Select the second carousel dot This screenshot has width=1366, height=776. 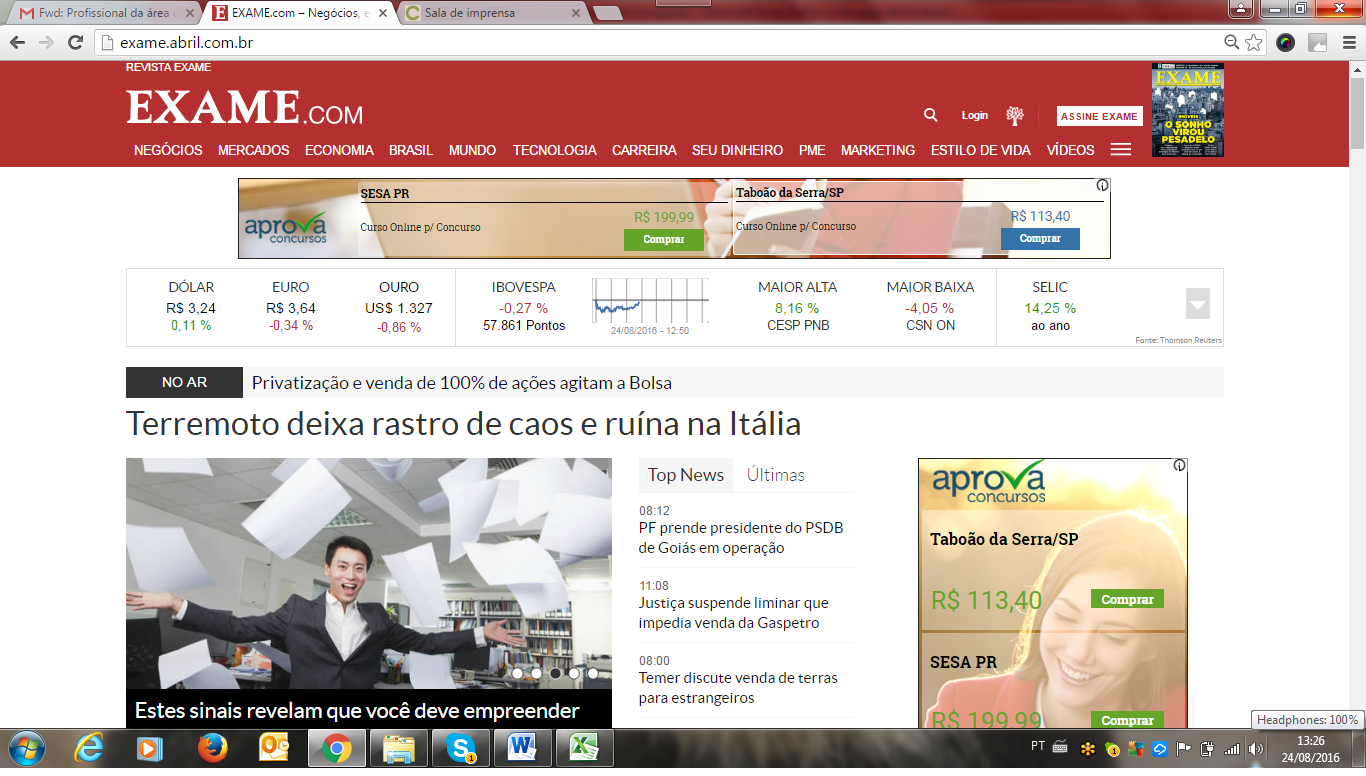point(536,673)
